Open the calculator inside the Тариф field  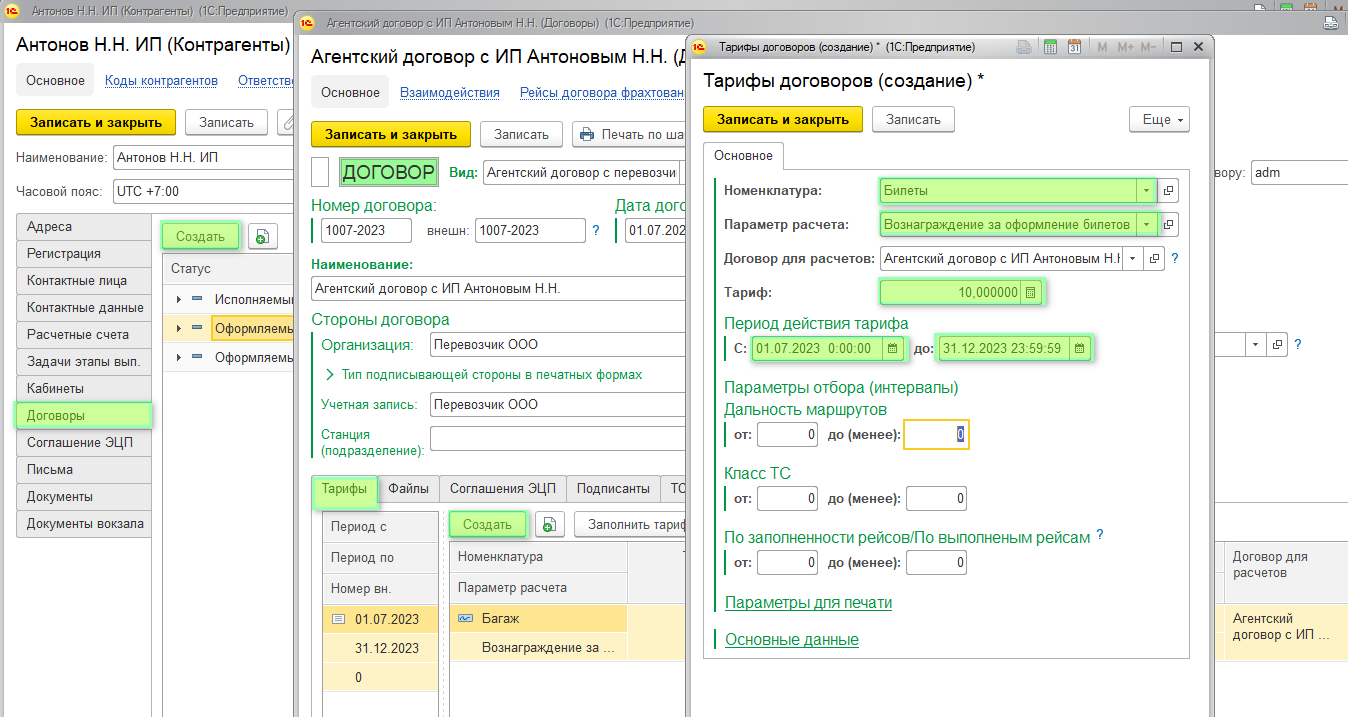click(1031, 292)
